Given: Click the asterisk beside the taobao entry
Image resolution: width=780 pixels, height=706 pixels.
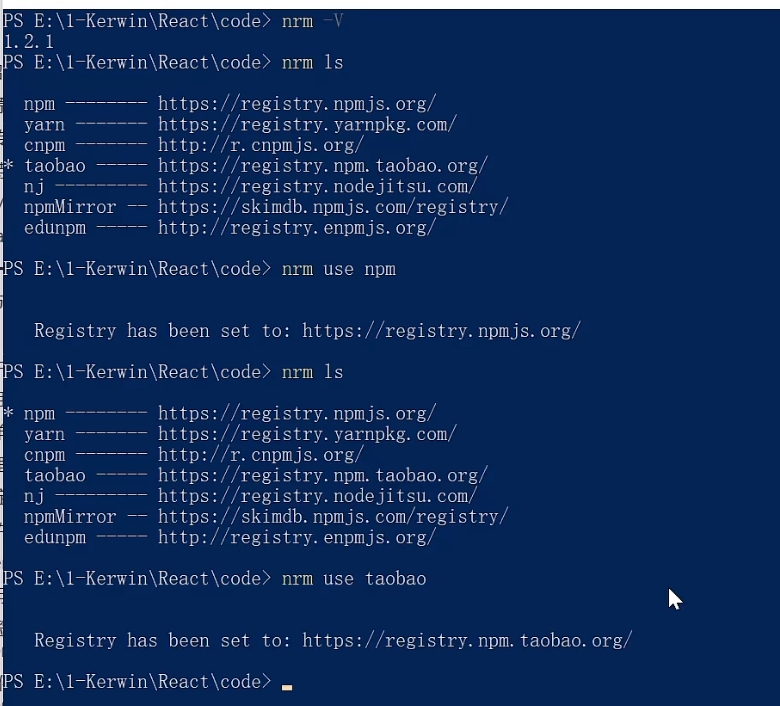Looking at the screenshot, I should coord(8,166).
